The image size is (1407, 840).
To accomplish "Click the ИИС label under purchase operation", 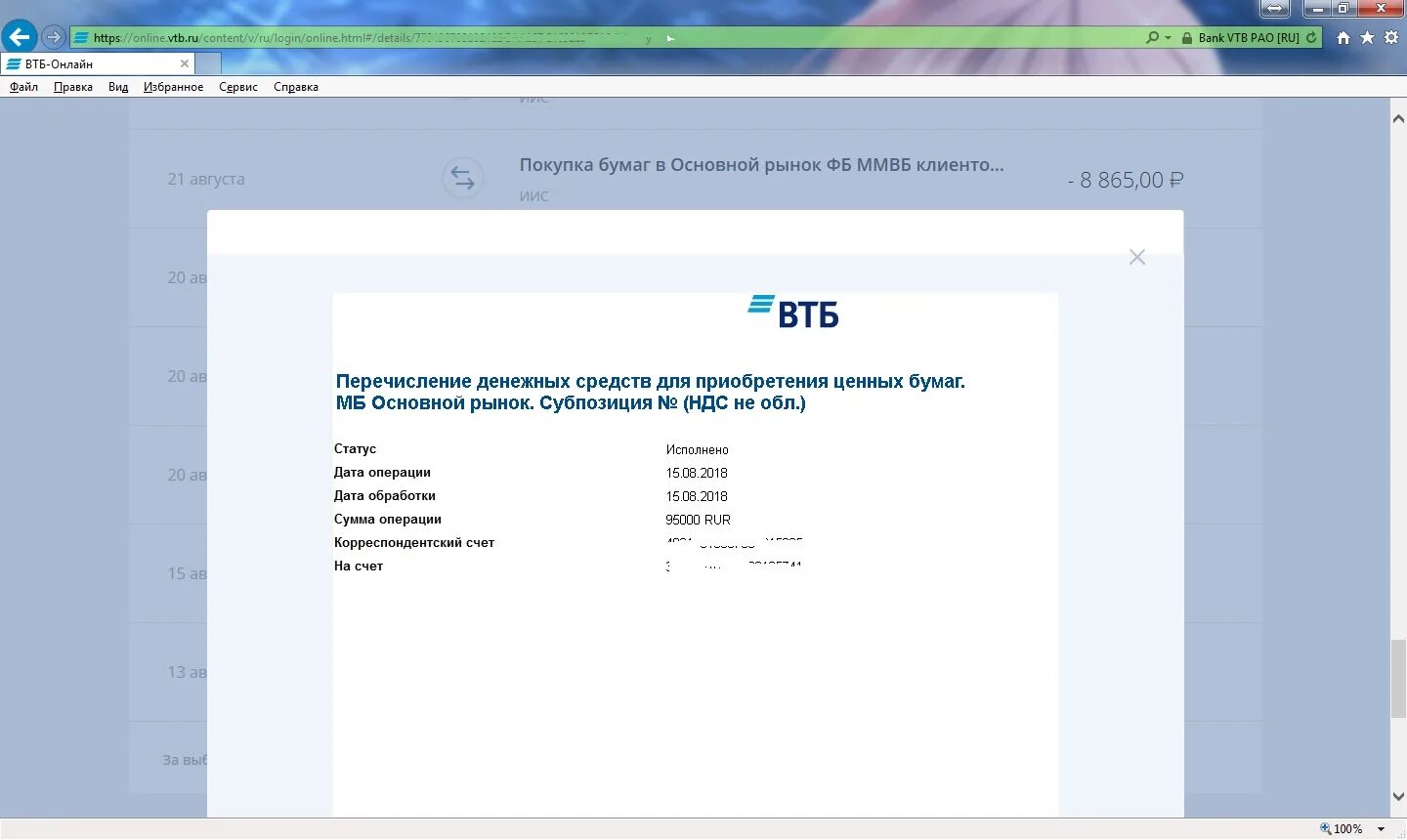I will point(533,196).
